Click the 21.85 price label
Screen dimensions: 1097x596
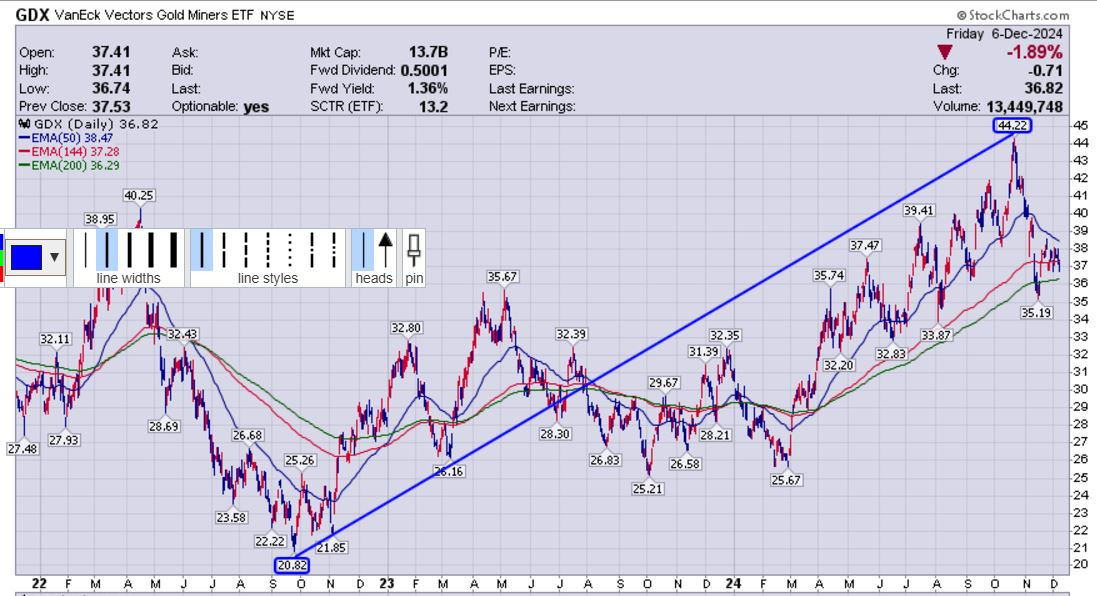tap(331, 548)
